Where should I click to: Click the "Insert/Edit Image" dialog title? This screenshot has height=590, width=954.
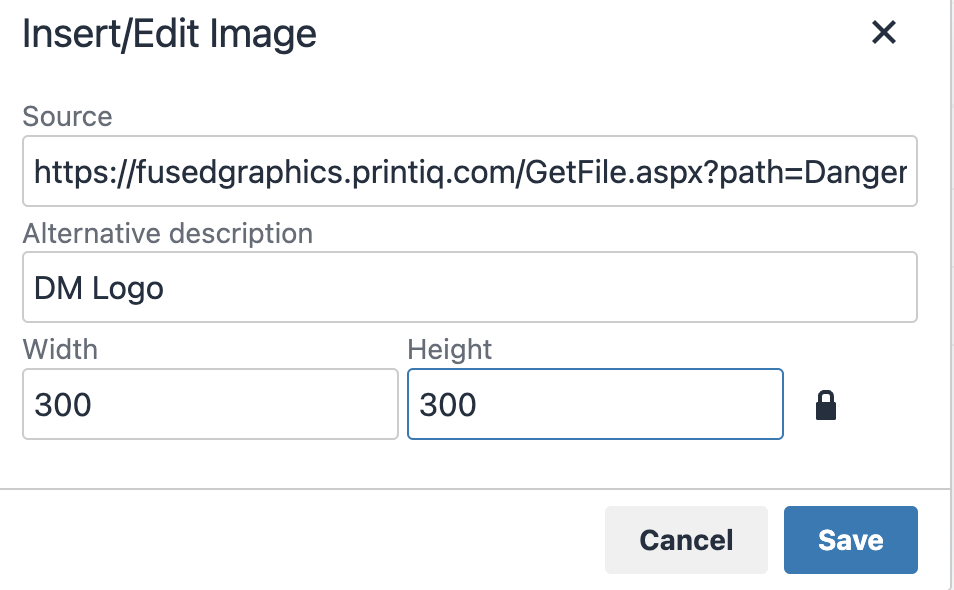click(169, 35)
